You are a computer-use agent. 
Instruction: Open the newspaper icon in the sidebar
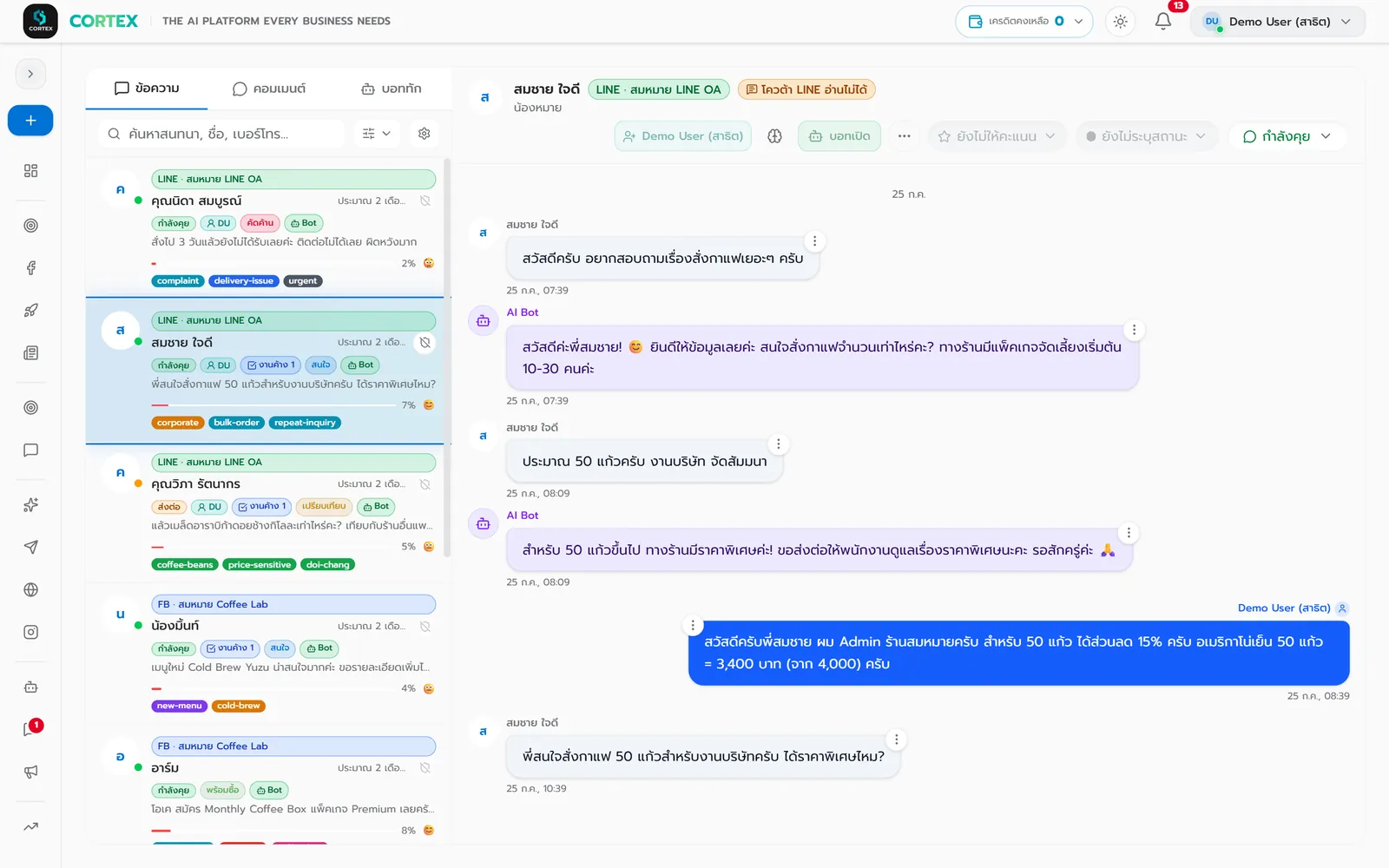click(30, 353)
